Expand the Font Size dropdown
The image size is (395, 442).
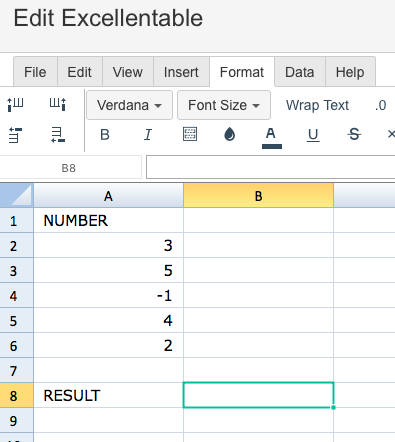pyautogui.click(x=224, y=105)
